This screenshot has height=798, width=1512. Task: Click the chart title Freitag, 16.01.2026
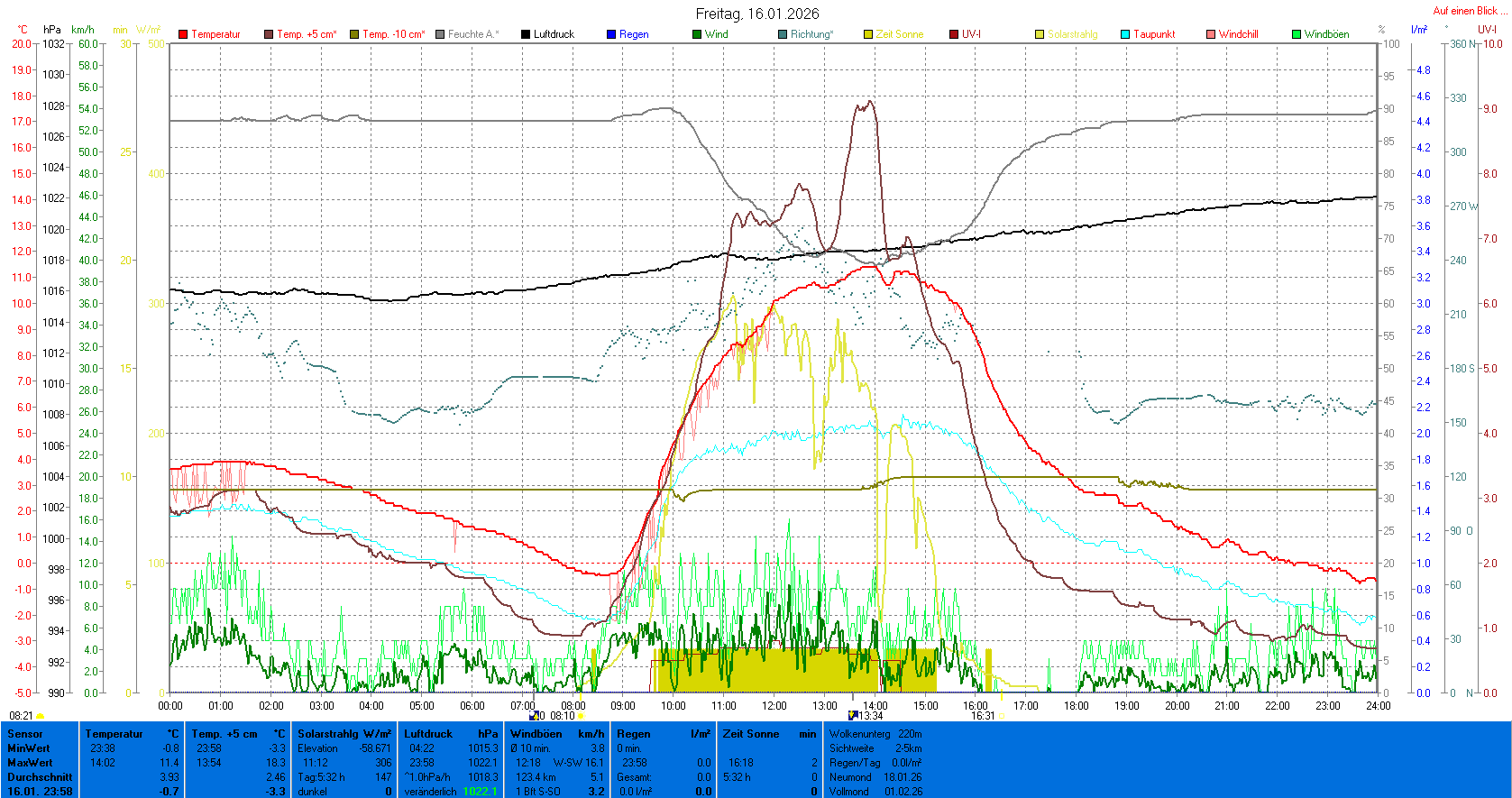point(757,14)
